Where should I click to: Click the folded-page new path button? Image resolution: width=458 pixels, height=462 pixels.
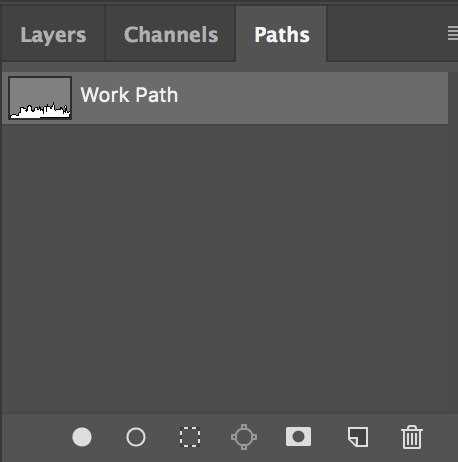(358, 437)
